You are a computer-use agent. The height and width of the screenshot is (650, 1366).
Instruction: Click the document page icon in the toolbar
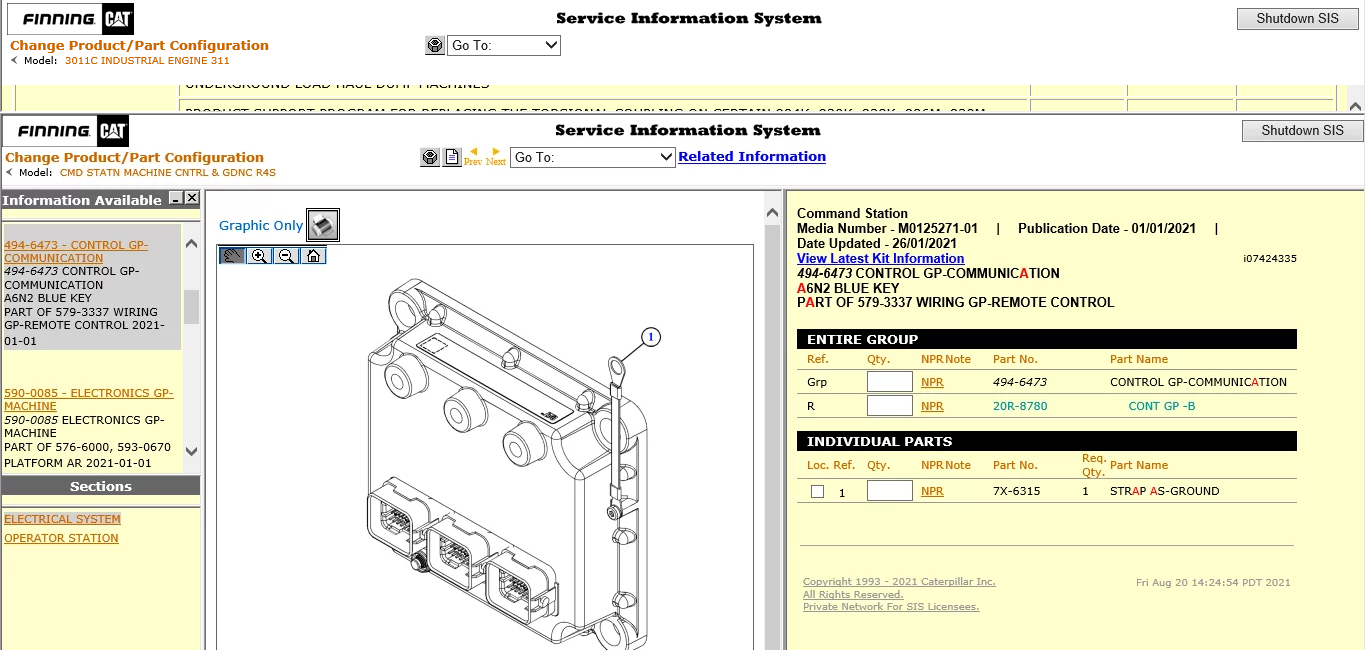452,157
